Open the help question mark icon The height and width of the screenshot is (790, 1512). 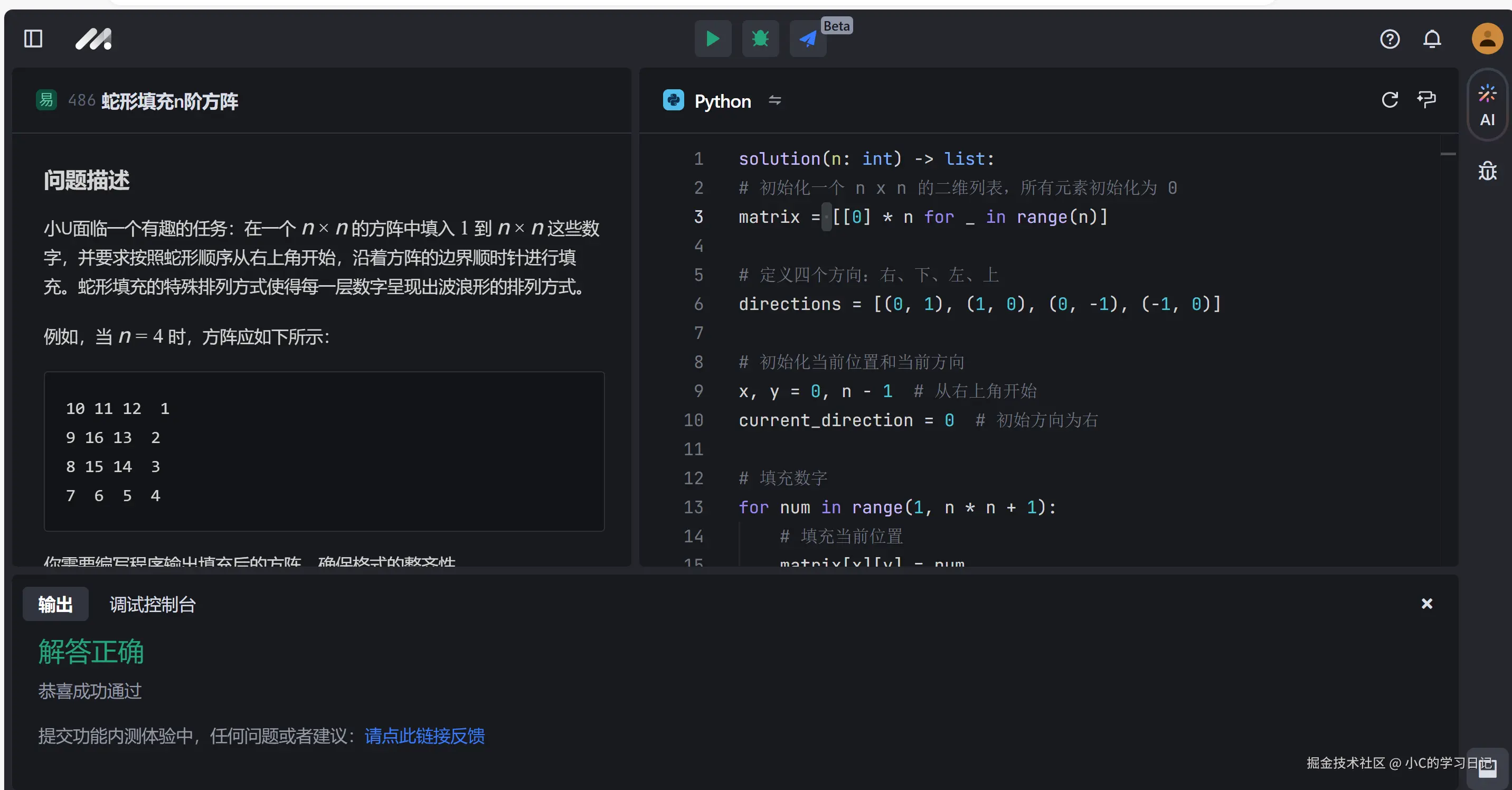[1390, 39]
